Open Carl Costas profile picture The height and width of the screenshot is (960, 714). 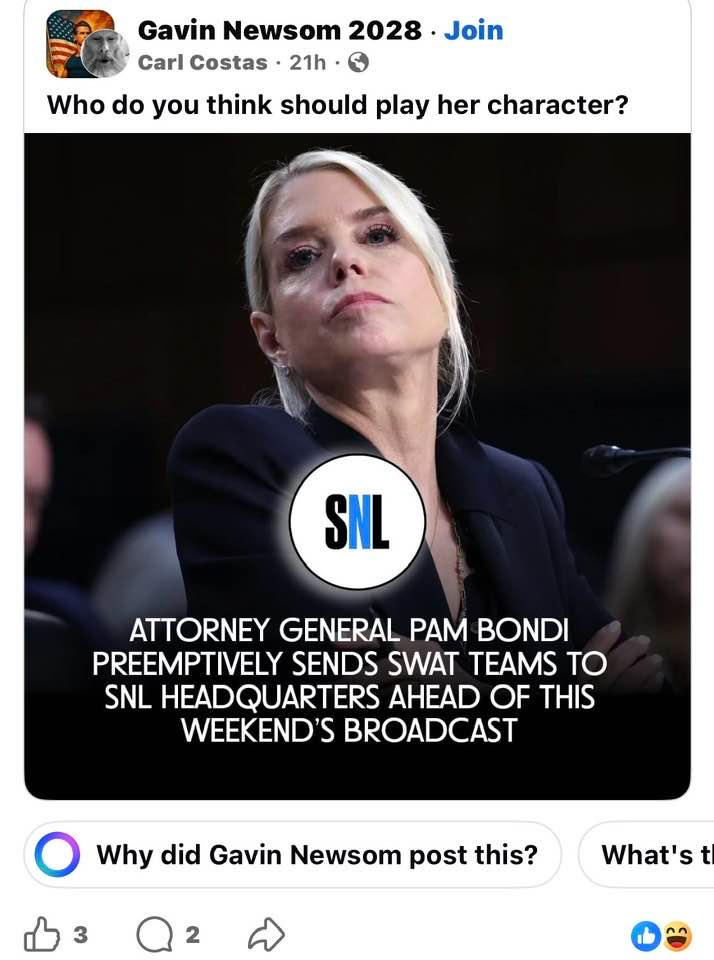tap(105, 54)
